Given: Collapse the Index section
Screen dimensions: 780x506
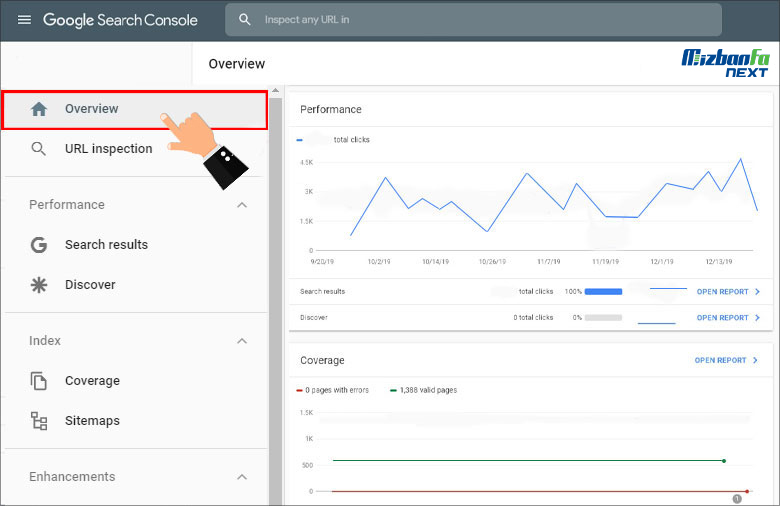Looking at the screenshot, I should tap(241, 341).
